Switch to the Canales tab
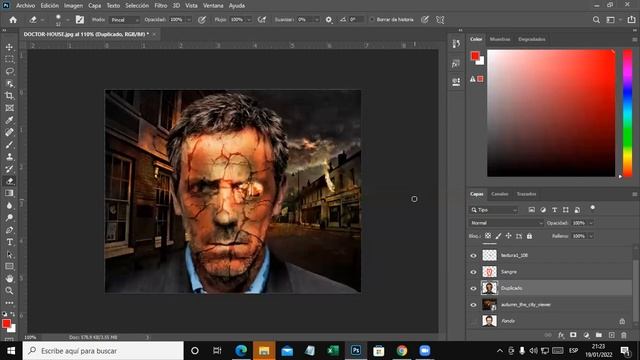 click(x=500, y=194)
